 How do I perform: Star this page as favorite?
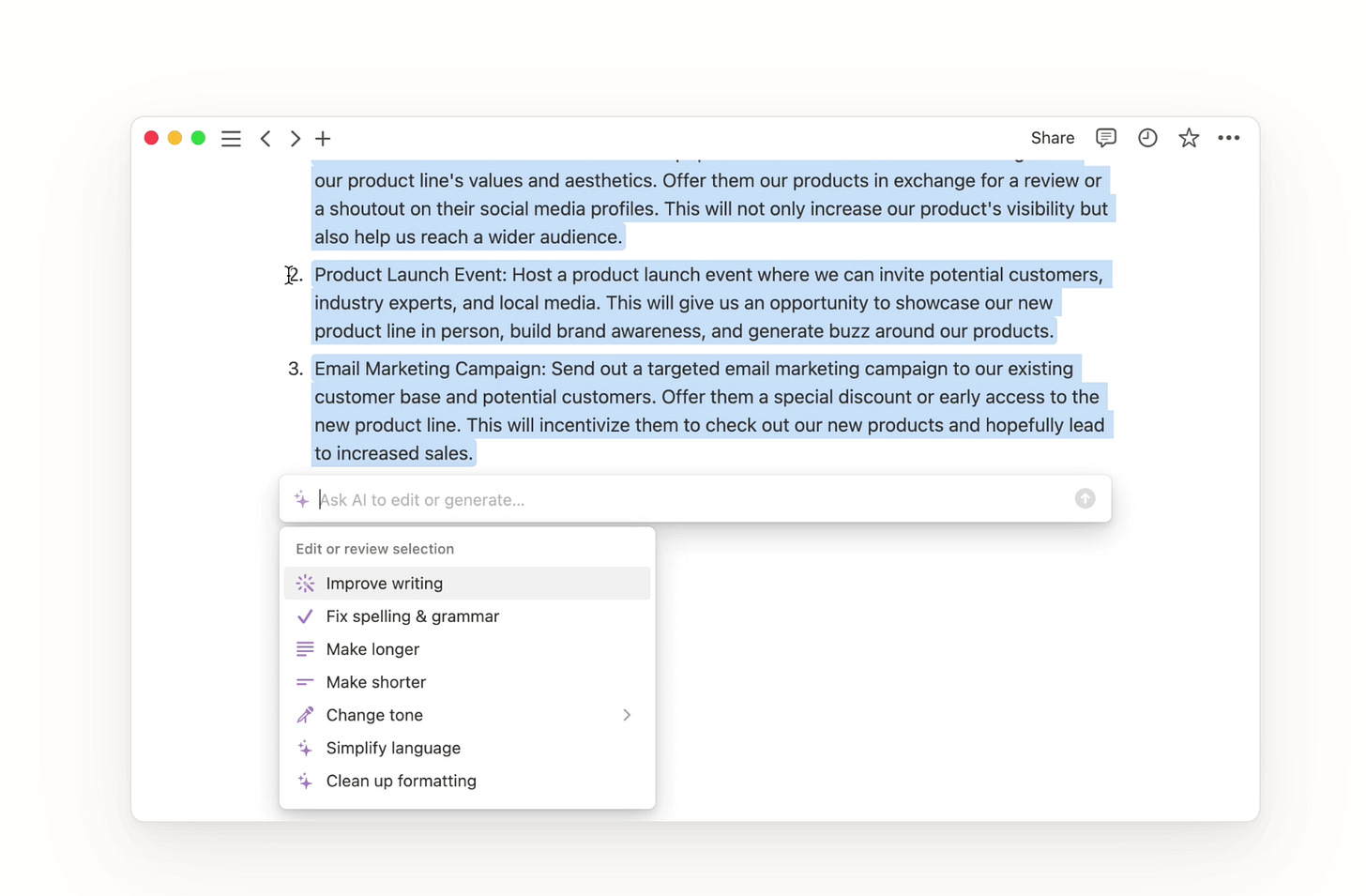1189,138
